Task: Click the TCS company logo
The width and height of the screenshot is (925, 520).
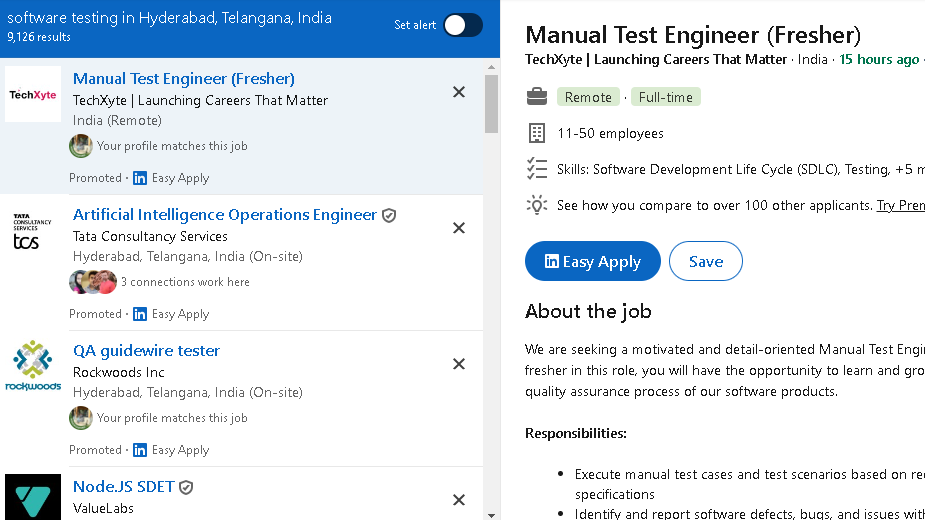Action: click(33, 231)
